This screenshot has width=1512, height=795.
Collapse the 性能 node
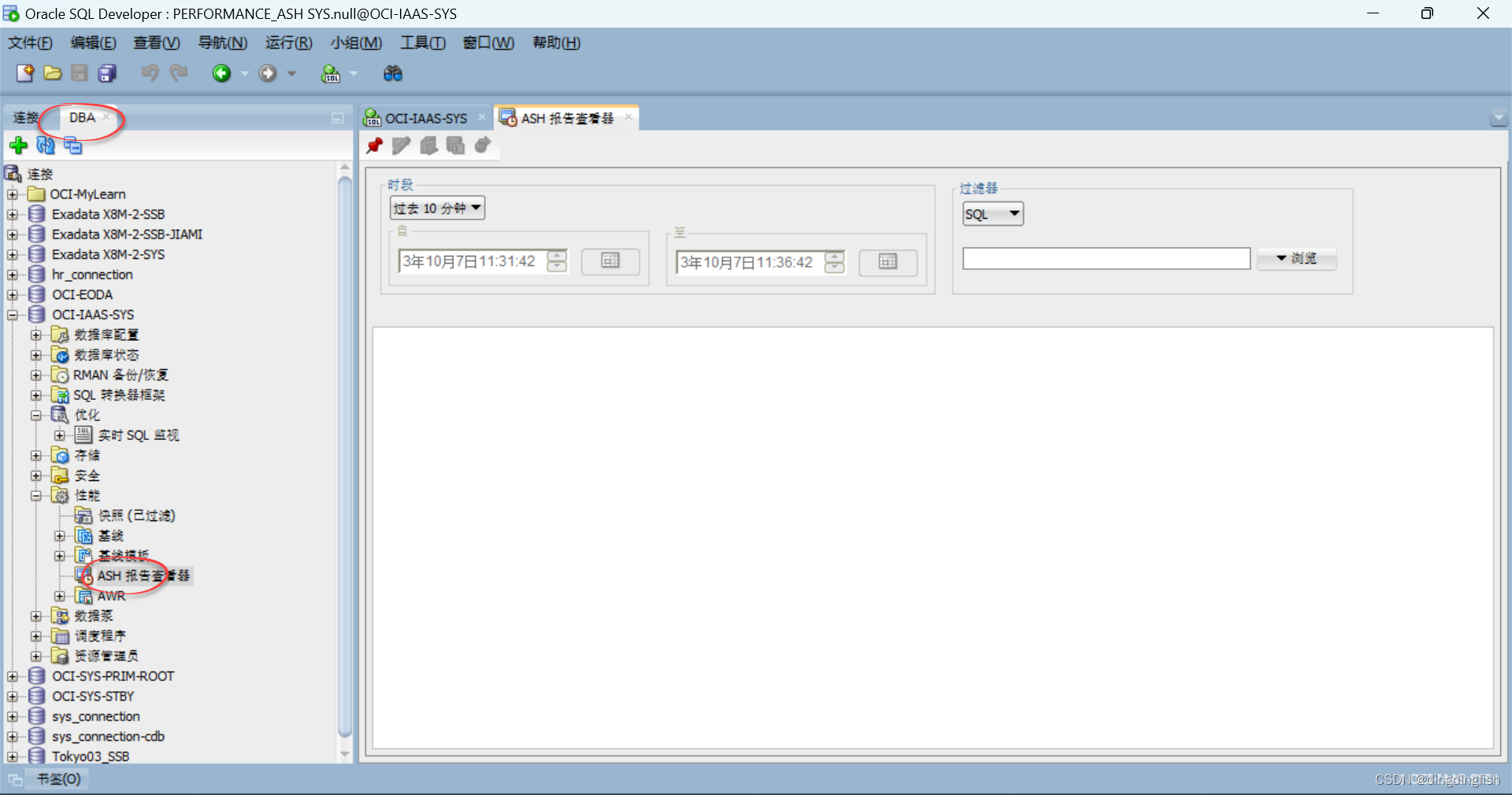[x=36, y=495]
